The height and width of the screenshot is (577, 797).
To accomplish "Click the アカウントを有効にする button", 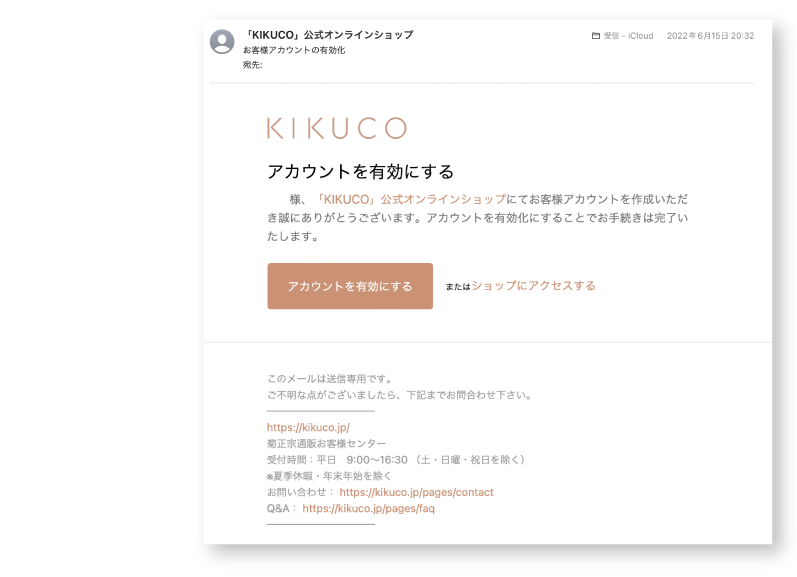I will (x=350, y=286).
